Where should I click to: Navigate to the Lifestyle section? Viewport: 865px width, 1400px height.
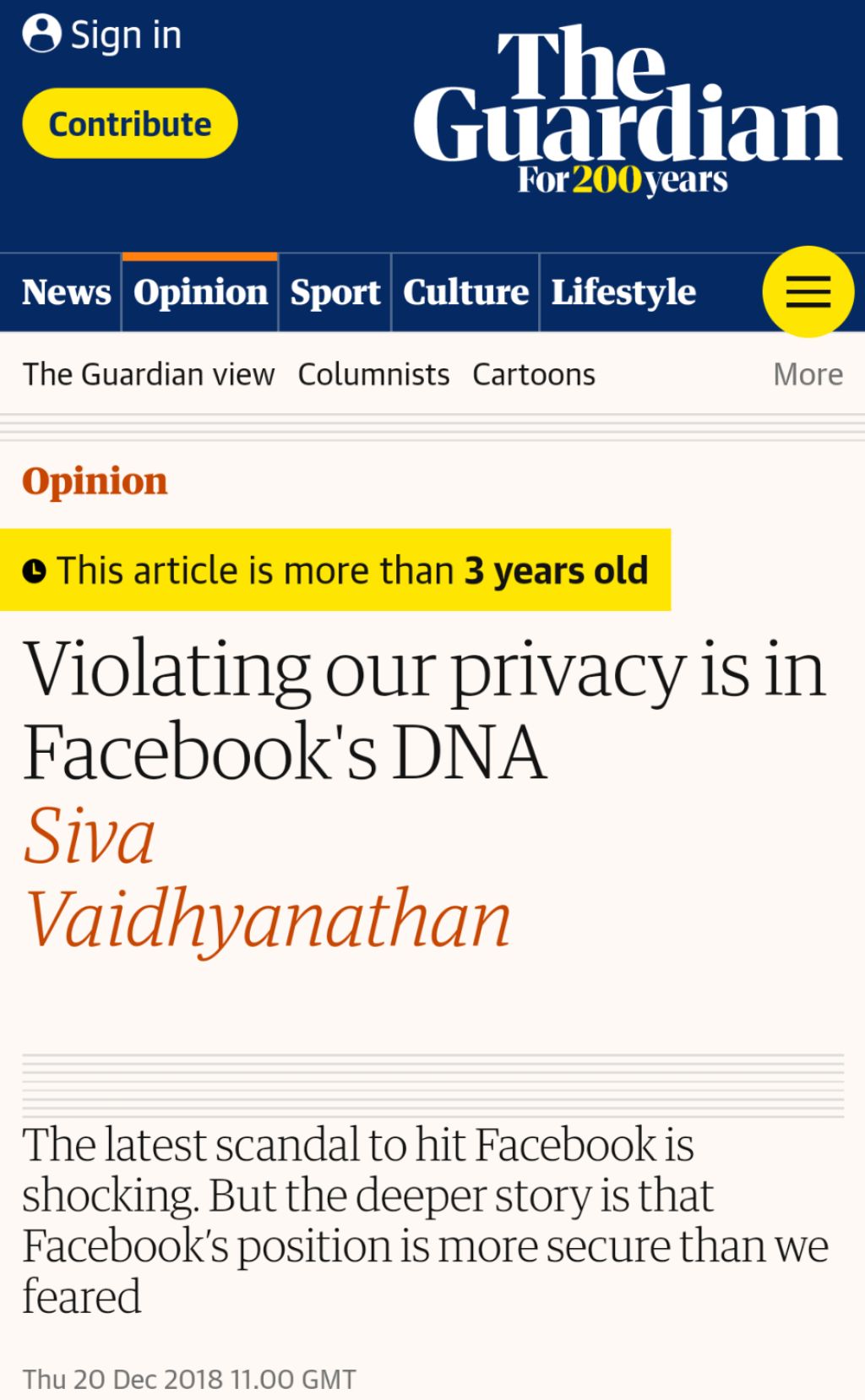[623, 292]
